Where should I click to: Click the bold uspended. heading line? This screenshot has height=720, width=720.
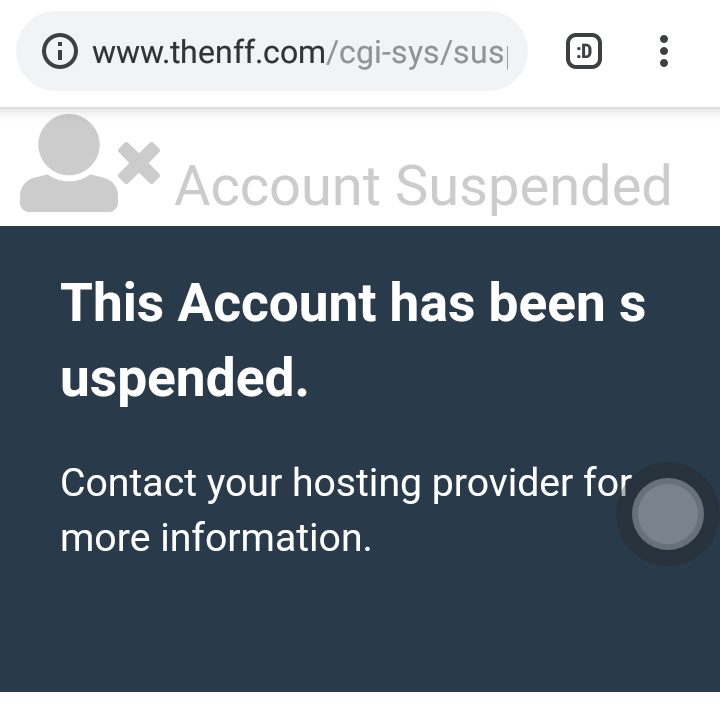click(x=184, y=378)
